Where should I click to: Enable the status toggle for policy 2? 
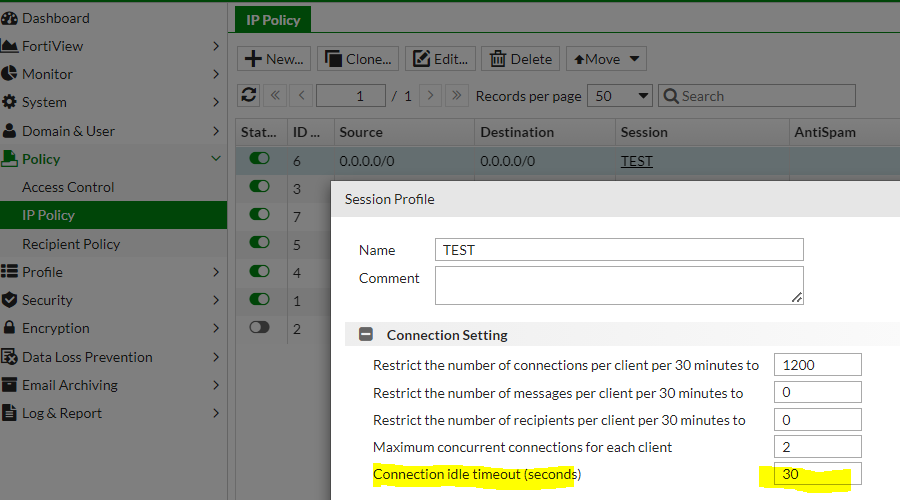260,328
